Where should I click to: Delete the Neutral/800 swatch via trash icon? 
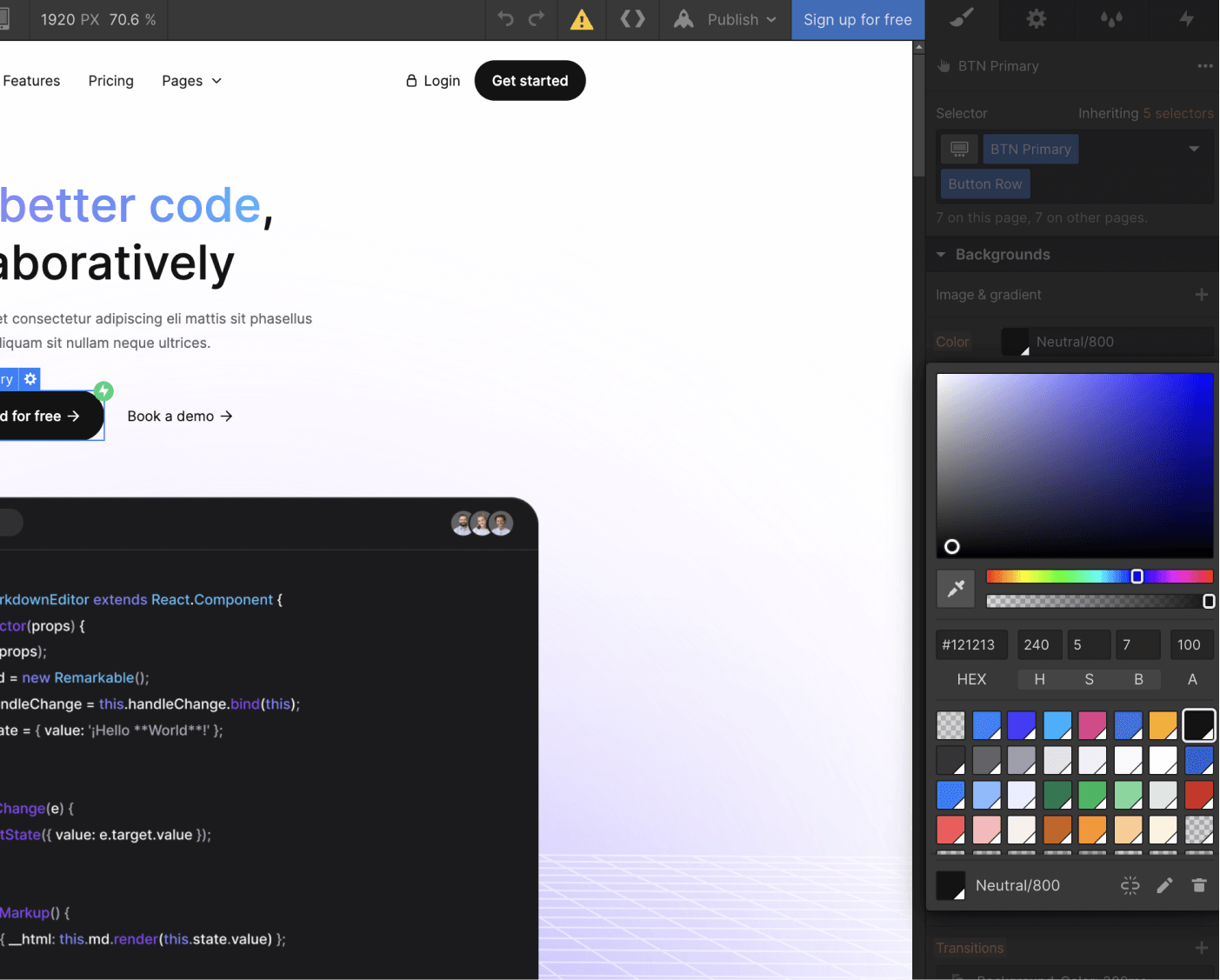pyautogui.click(x=1199, y=885)
